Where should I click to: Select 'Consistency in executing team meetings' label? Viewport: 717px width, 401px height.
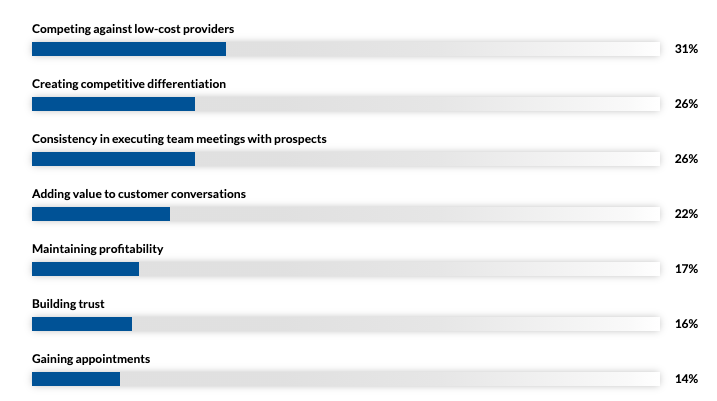pyautogui.click(x=179, y=139)
